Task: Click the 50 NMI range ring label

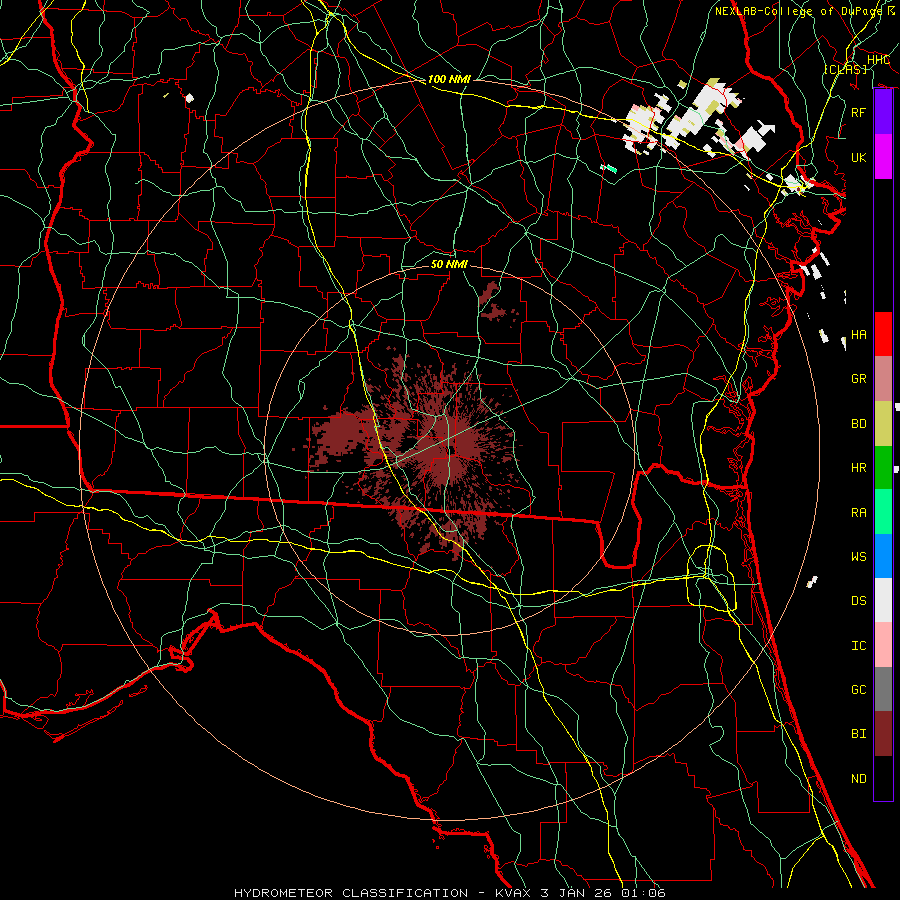Action: click(449, 264)
